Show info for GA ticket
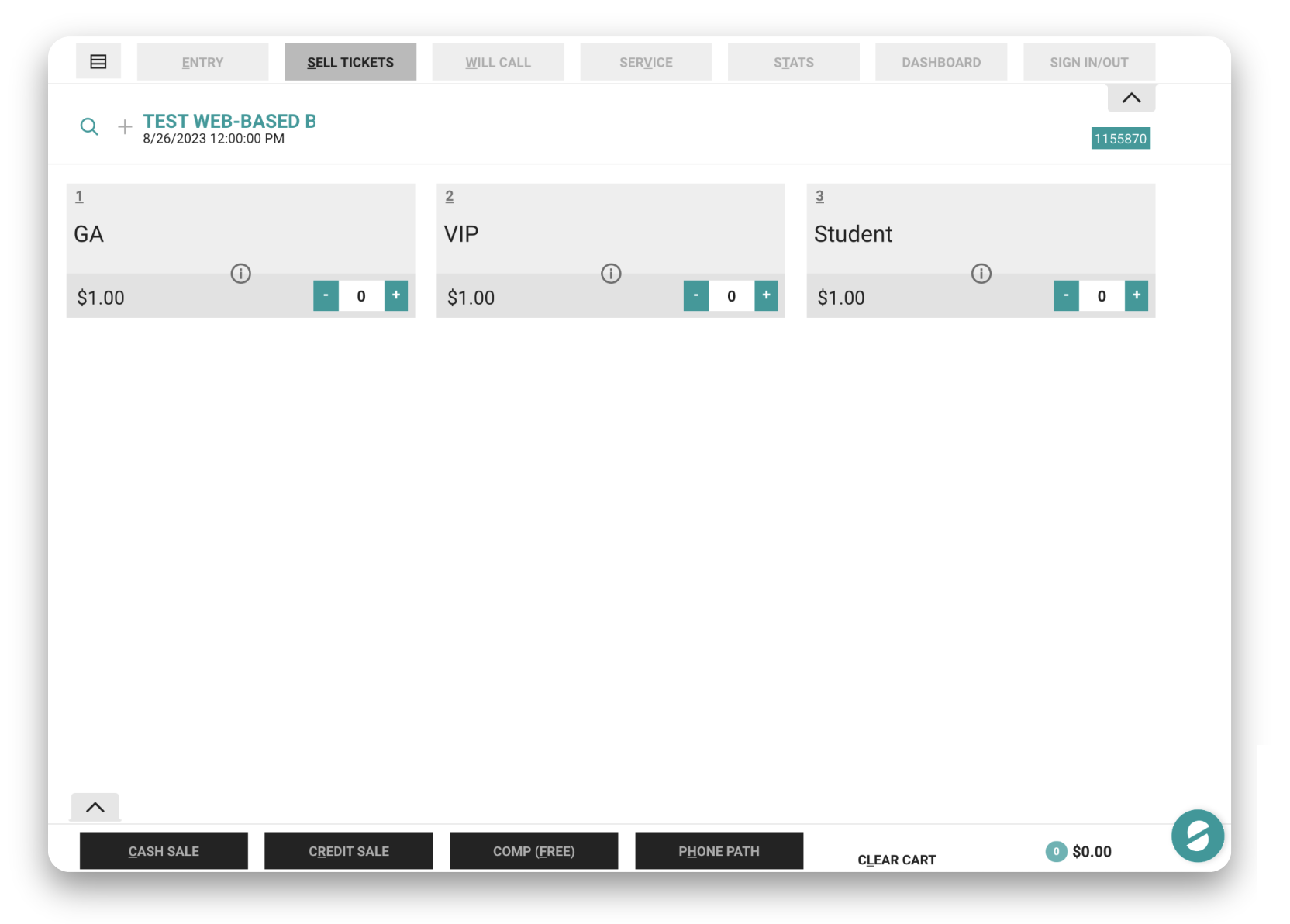 tap(241, 274)
